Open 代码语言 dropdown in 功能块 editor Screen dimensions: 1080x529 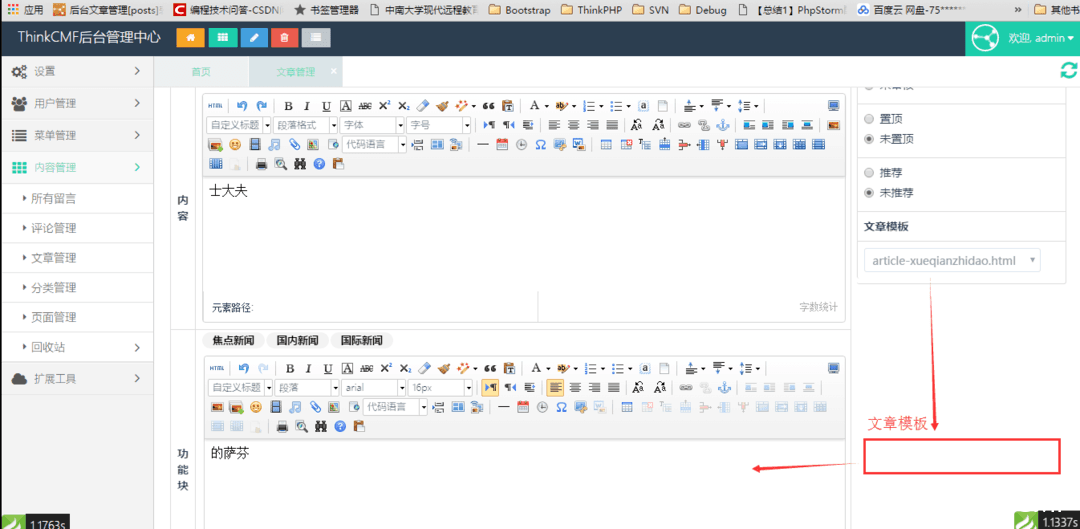(x=395, y=407)
